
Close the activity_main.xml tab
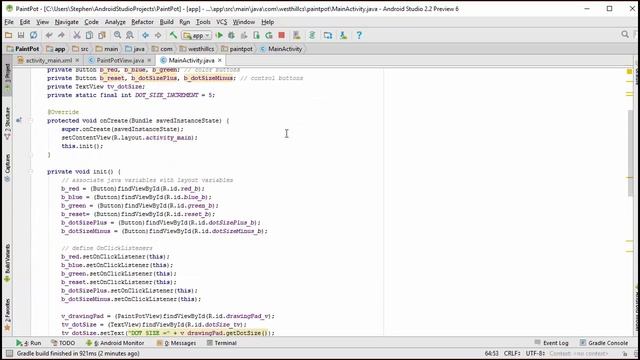[77, 60]
